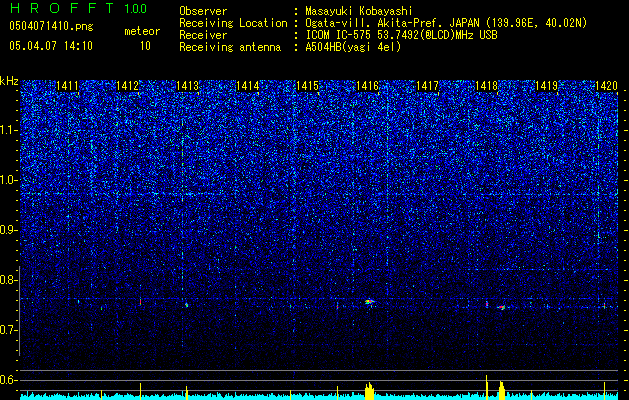629x400 pixels.
Task: Click the 1411 time marker
Action: (x=67, y=86)
